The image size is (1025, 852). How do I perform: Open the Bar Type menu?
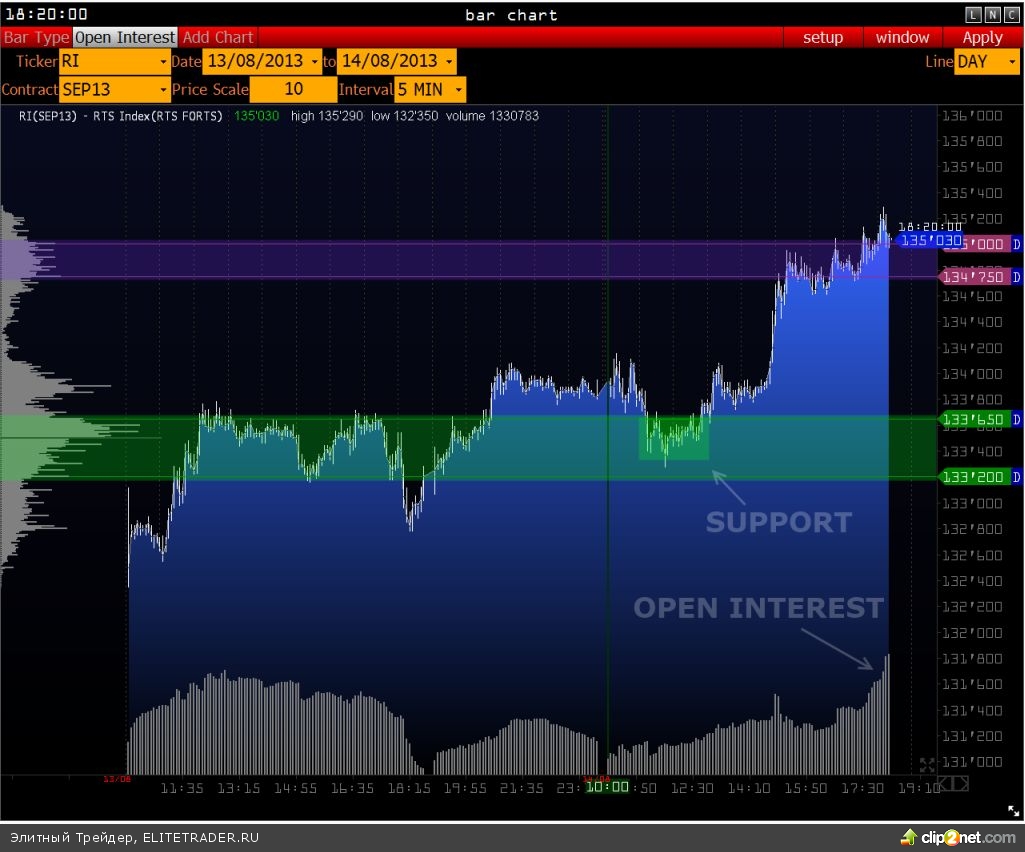point(36,37)
